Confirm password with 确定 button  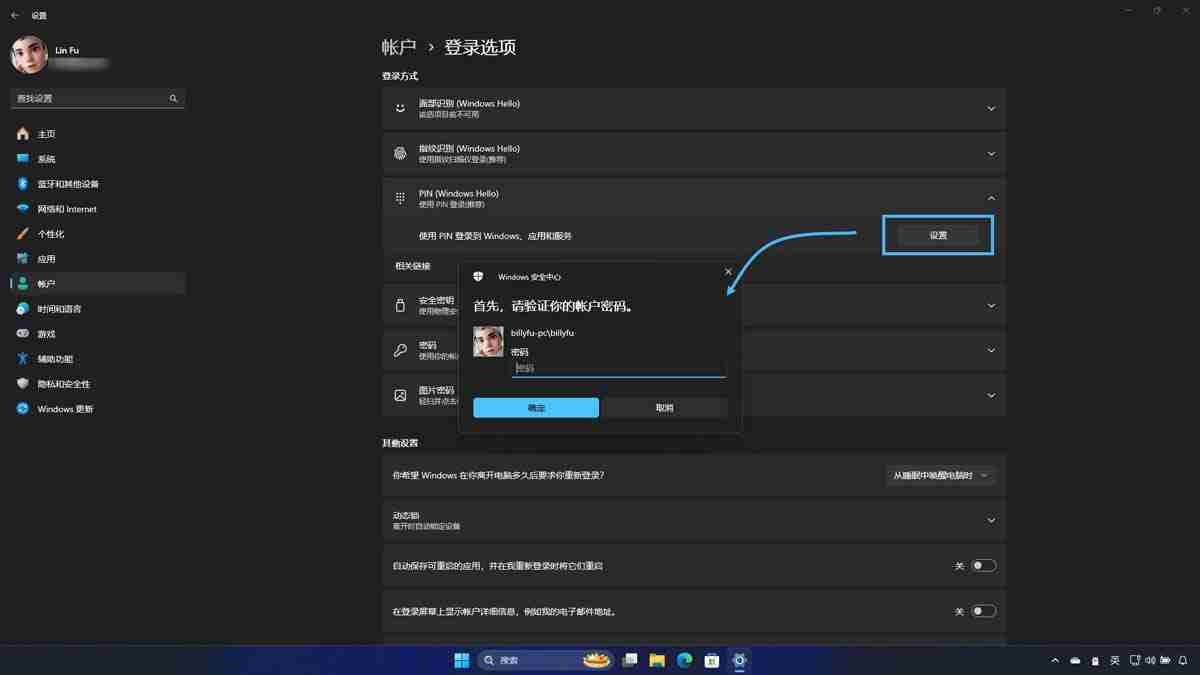[535, 407]
